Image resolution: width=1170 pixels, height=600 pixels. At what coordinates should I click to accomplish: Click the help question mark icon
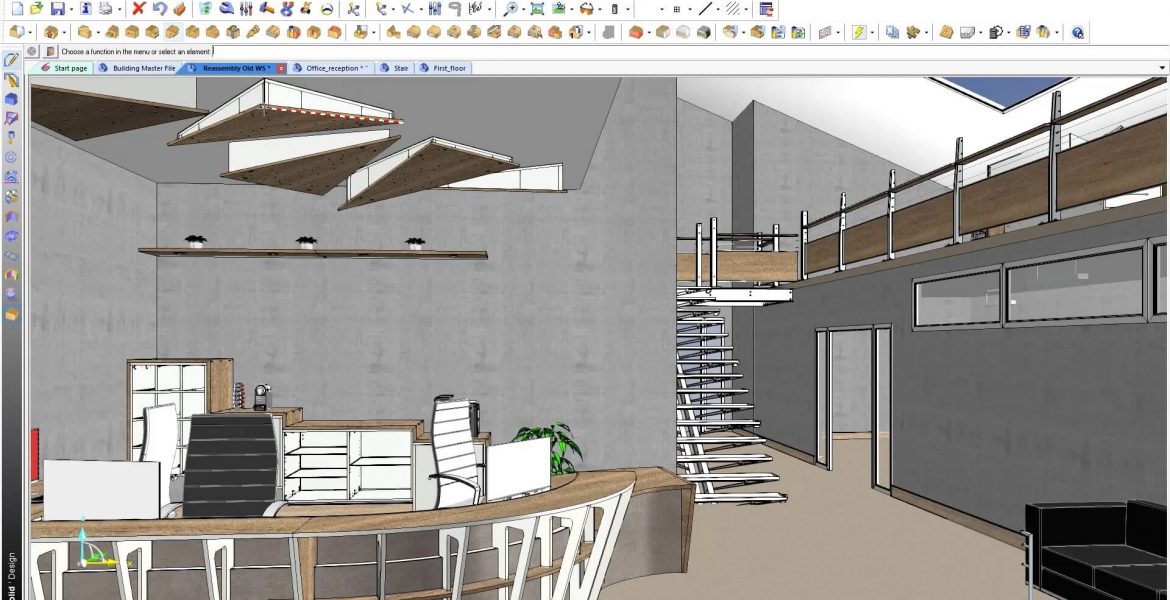(x=1078, y=32)
